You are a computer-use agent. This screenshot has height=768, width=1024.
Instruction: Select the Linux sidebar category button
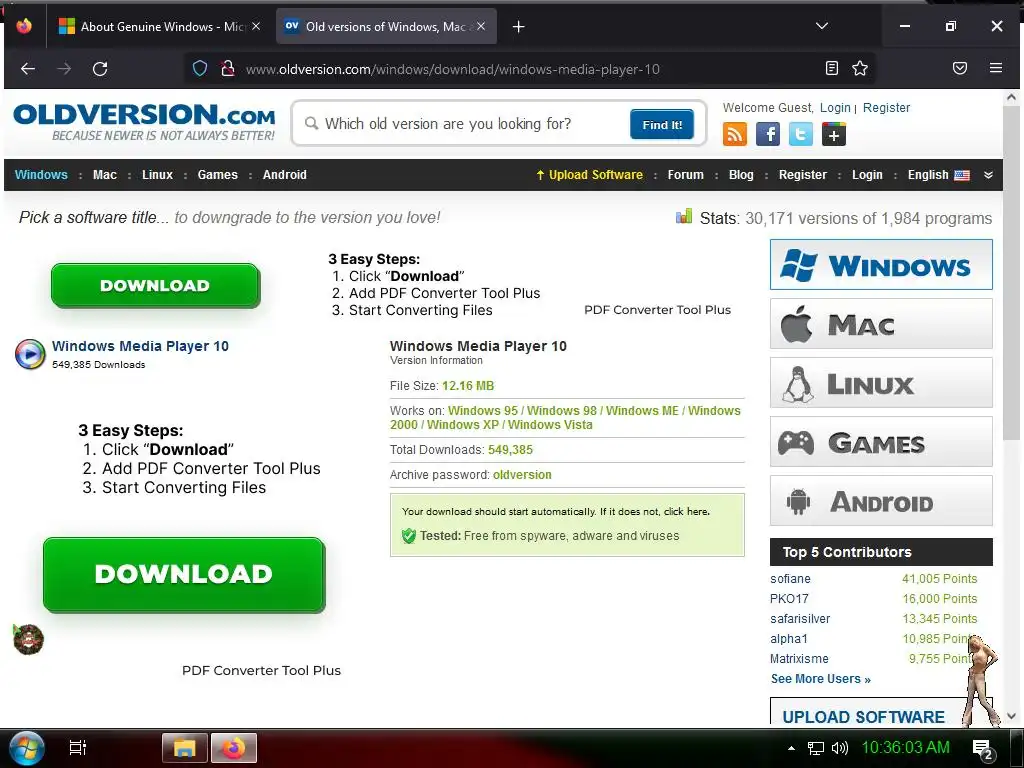881,383
